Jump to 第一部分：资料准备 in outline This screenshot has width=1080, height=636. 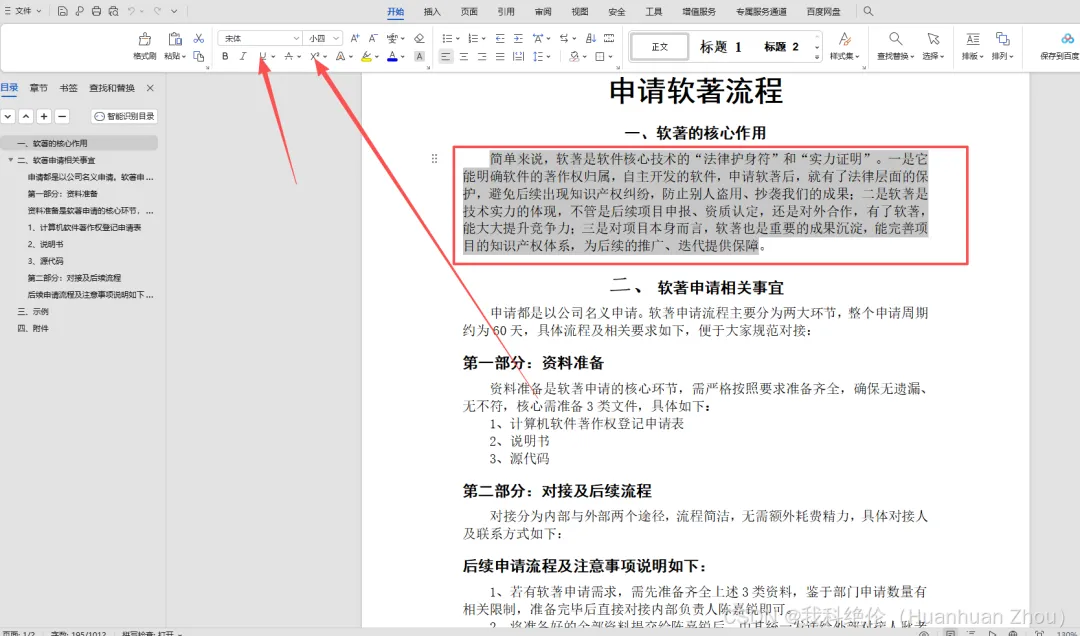point(63,194)
